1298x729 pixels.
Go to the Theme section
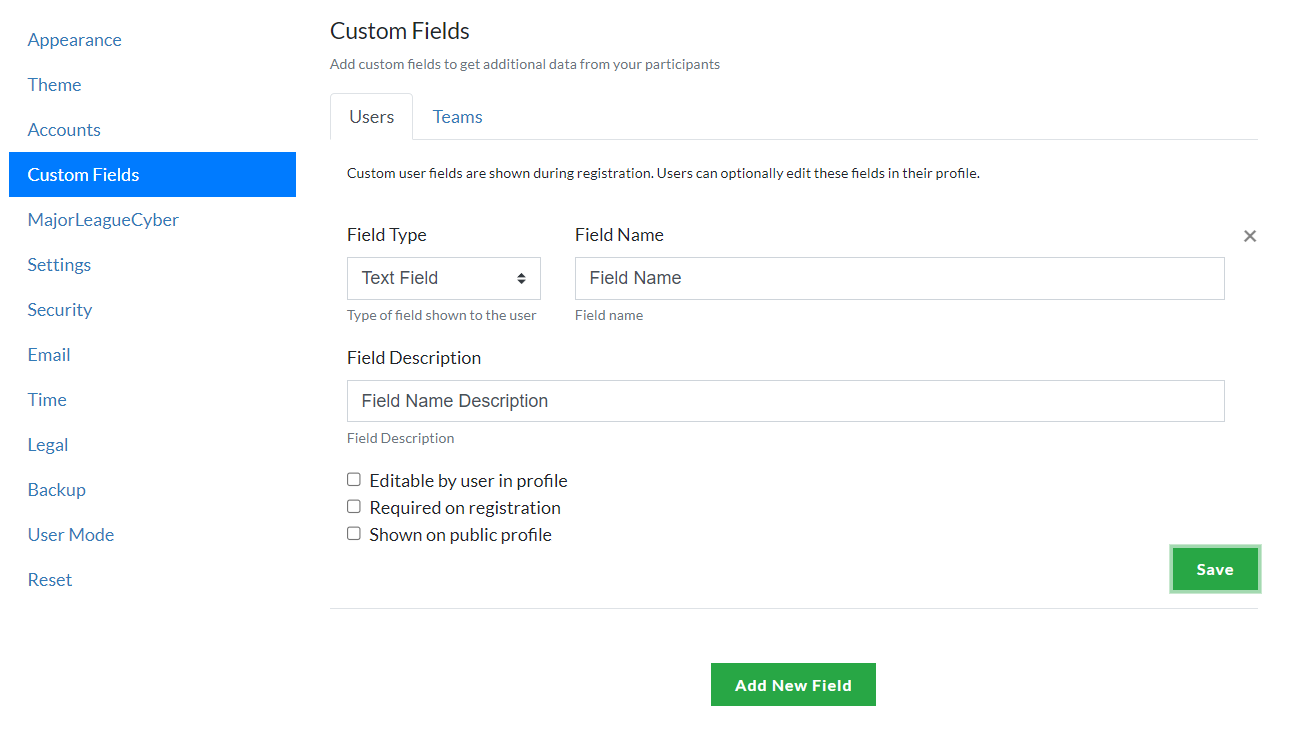tap(55, 85)
